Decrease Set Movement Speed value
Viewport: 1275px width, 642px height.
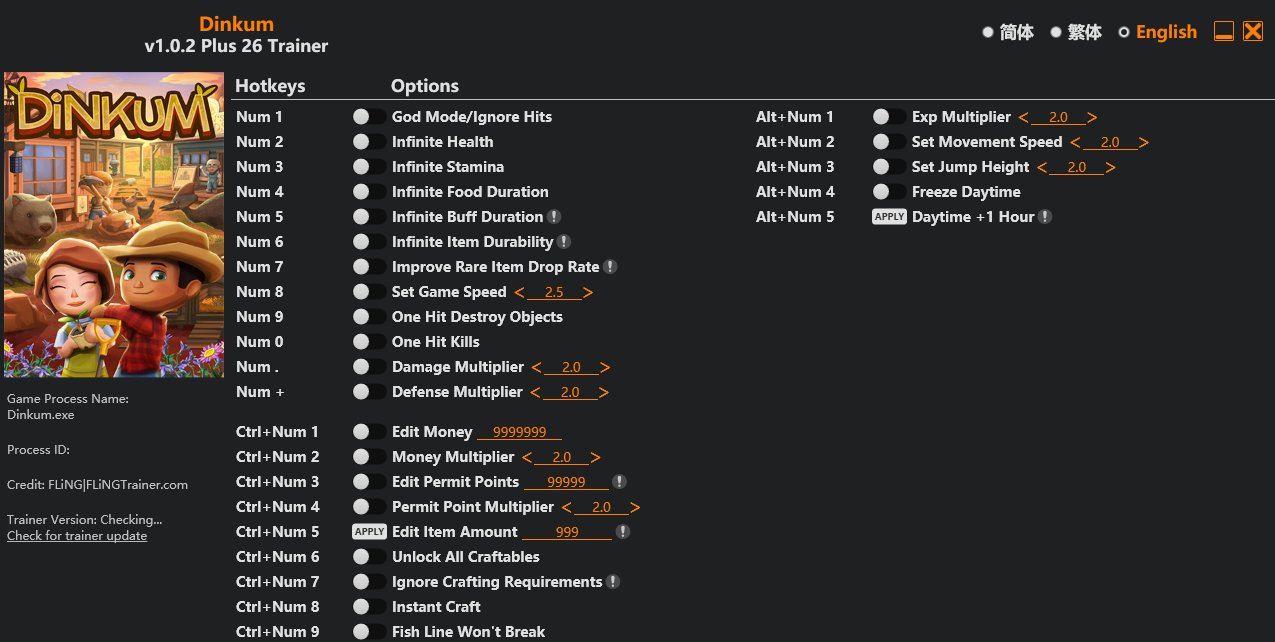click(1075, 143)
